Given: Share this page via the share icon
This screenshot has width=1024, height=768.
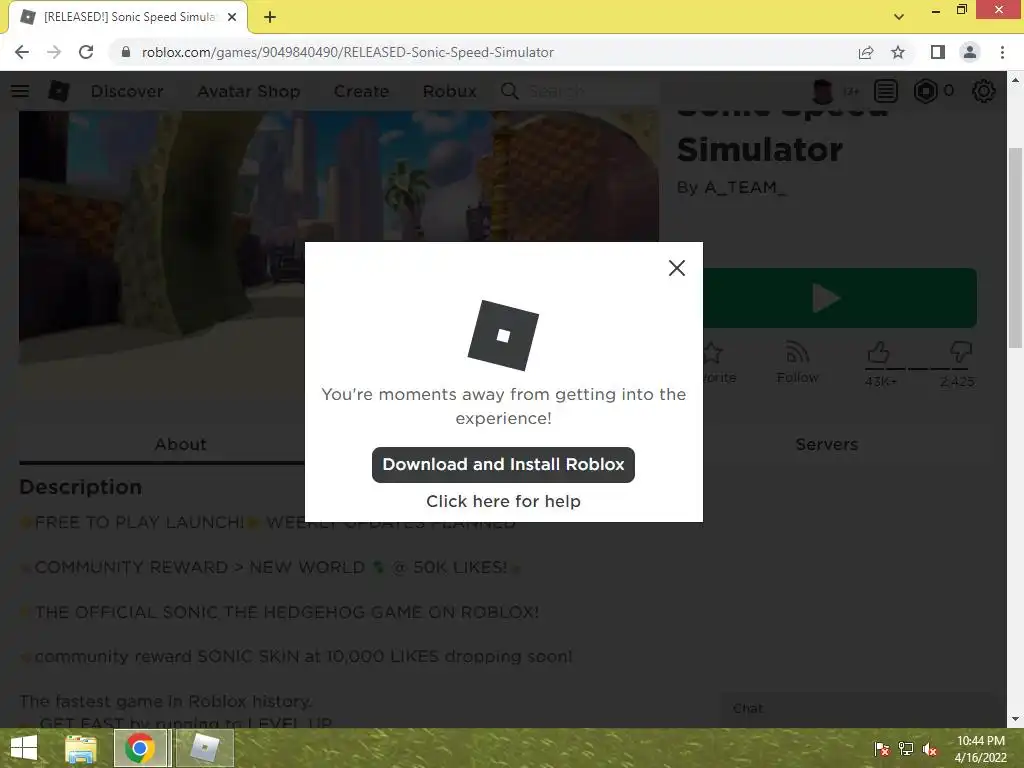Looking at the screenshot, I should (x=866, y=52).
